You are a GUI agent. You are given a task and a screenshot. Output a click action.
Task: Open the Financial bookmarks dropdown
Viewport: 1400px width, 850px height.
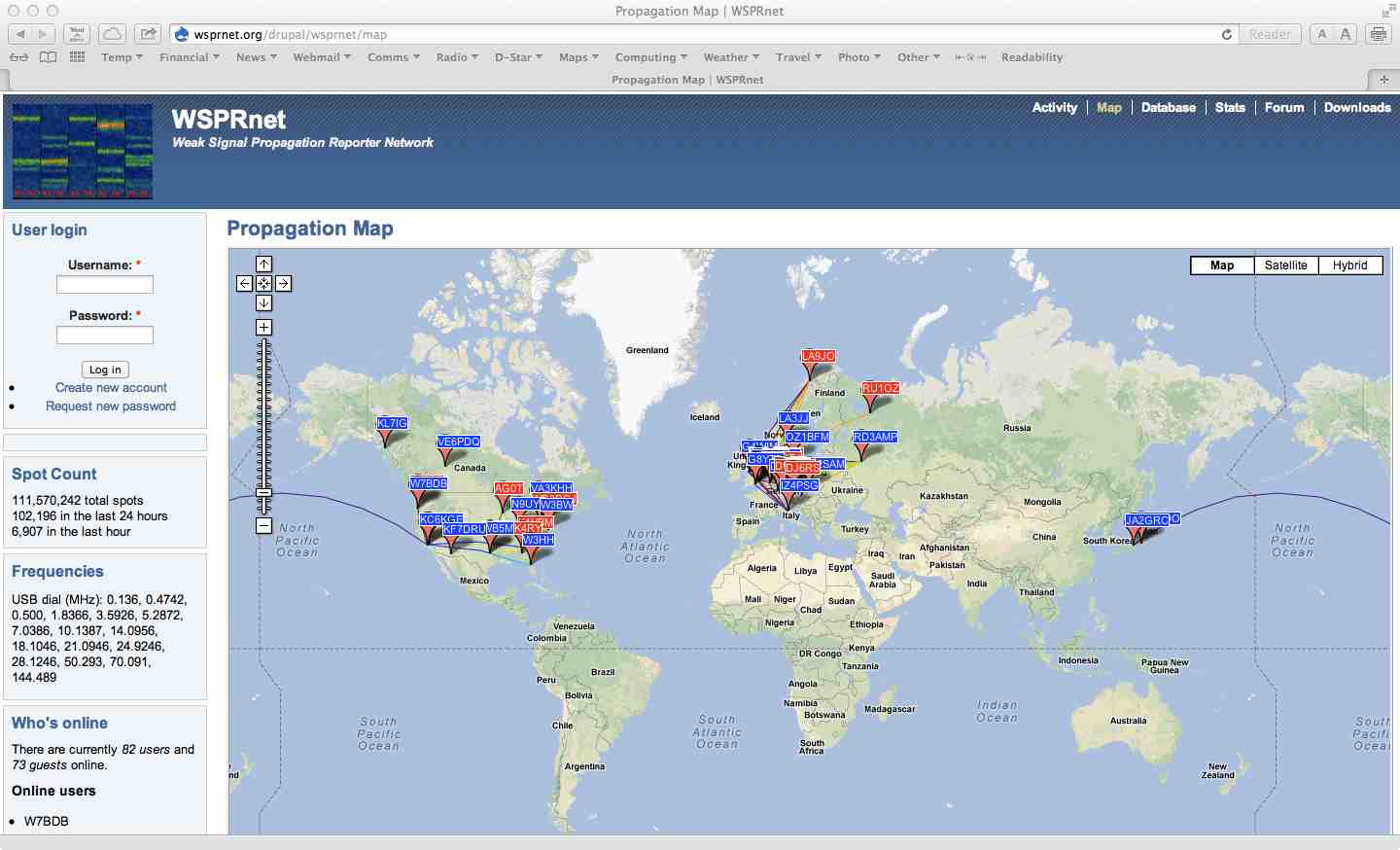(189, 57)
